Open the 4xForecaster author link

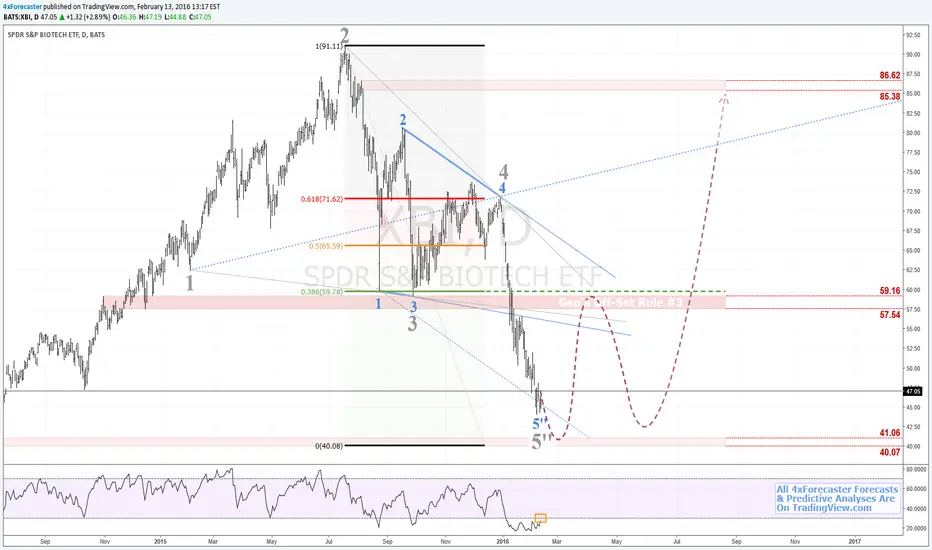pyautogui.click(x=23, y=7)
